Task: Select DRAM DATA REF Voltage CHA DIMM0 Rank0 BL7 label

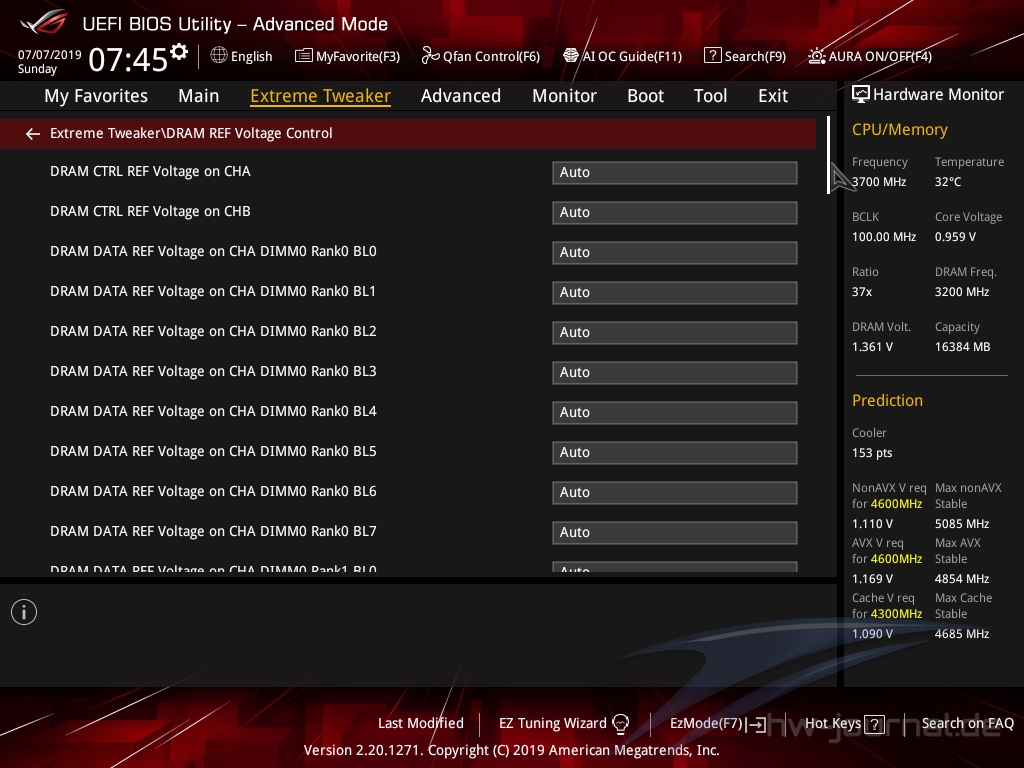Action: [x=213, y=531]
